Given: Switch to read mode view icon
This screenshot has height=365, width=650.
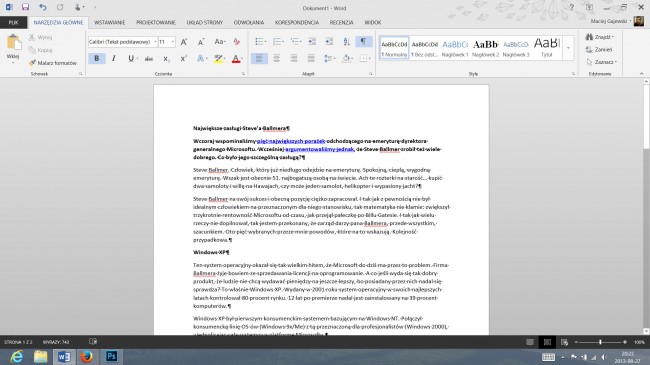Looking at the screenshot, I should click(x=530, y=342).
